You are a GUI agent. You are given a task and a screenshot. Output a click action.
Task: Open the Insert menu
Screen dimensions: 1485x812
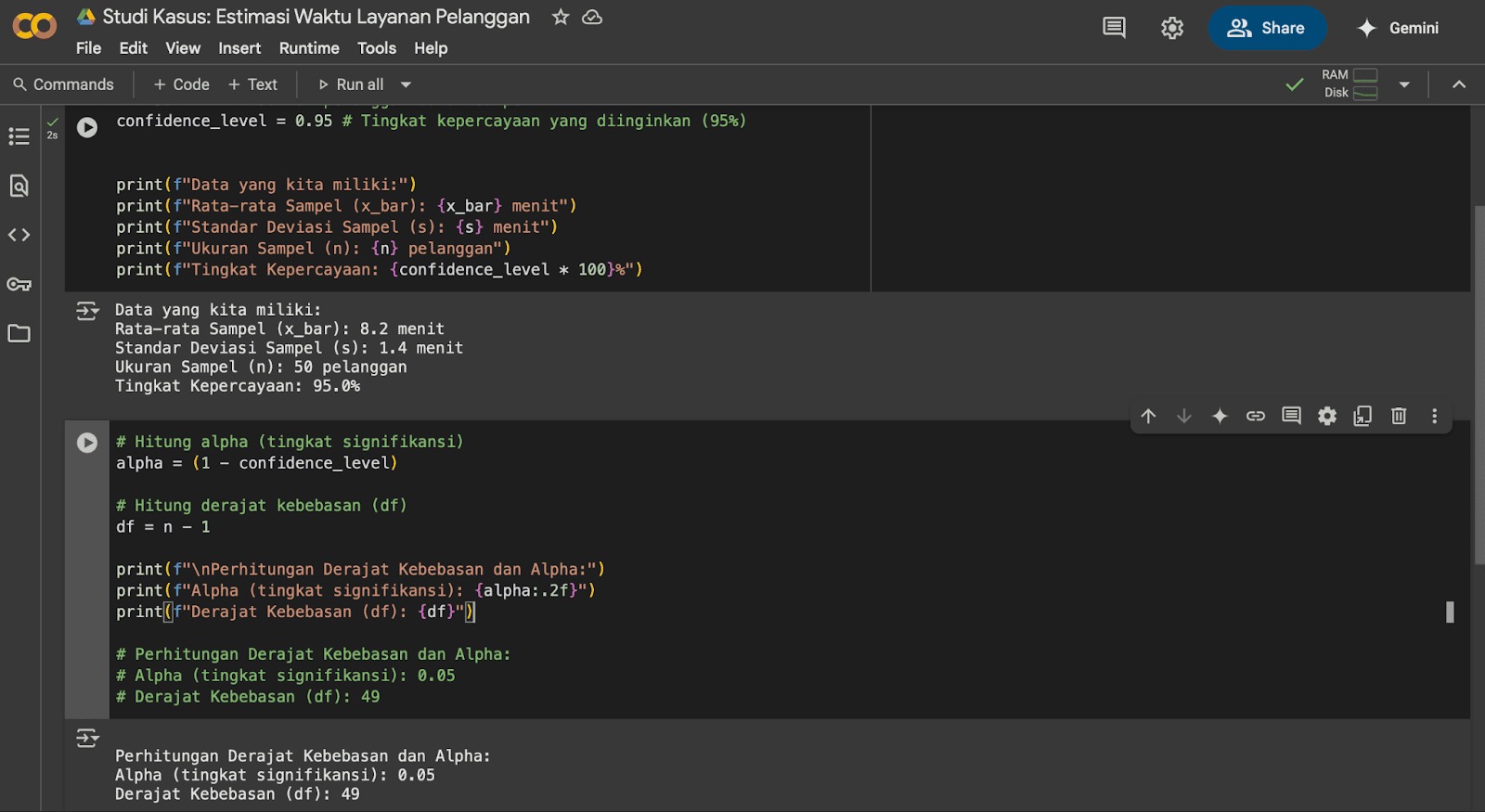(239, 48)
